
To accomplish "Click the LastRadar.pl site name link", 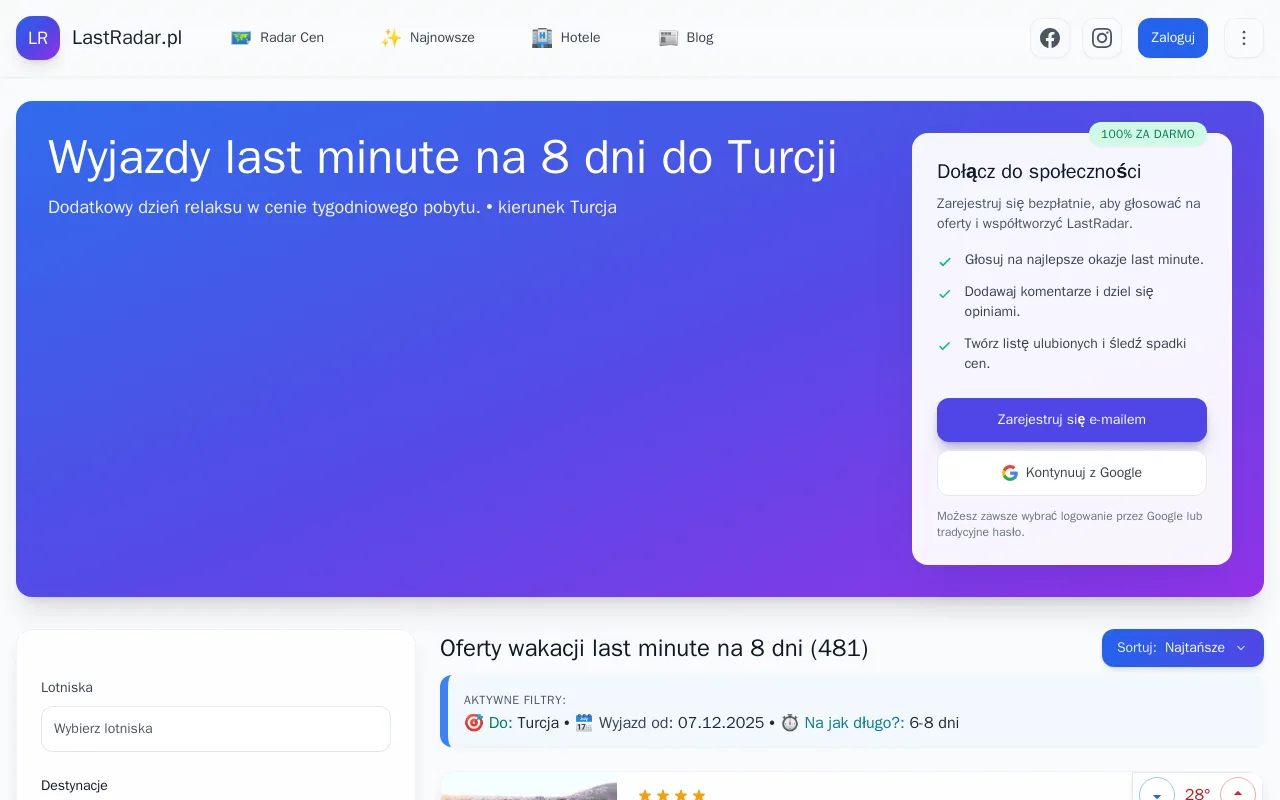I will (x=127, y=38).
